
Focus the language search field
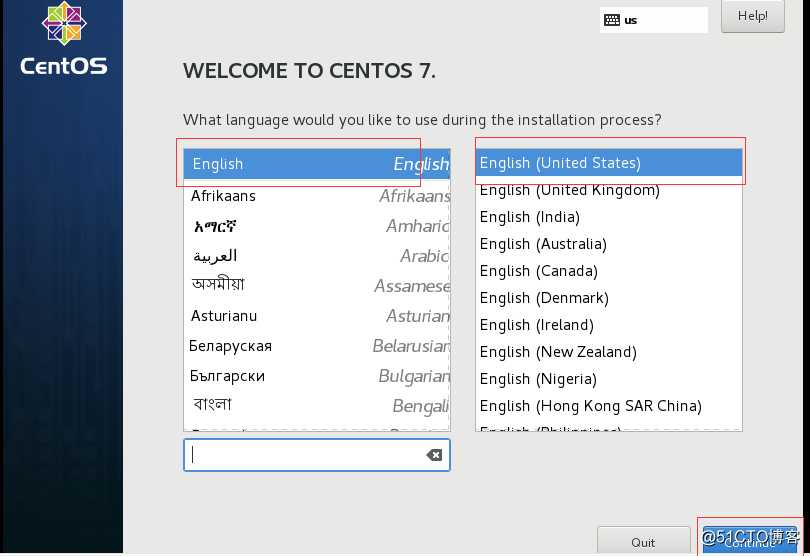point(316,455)
